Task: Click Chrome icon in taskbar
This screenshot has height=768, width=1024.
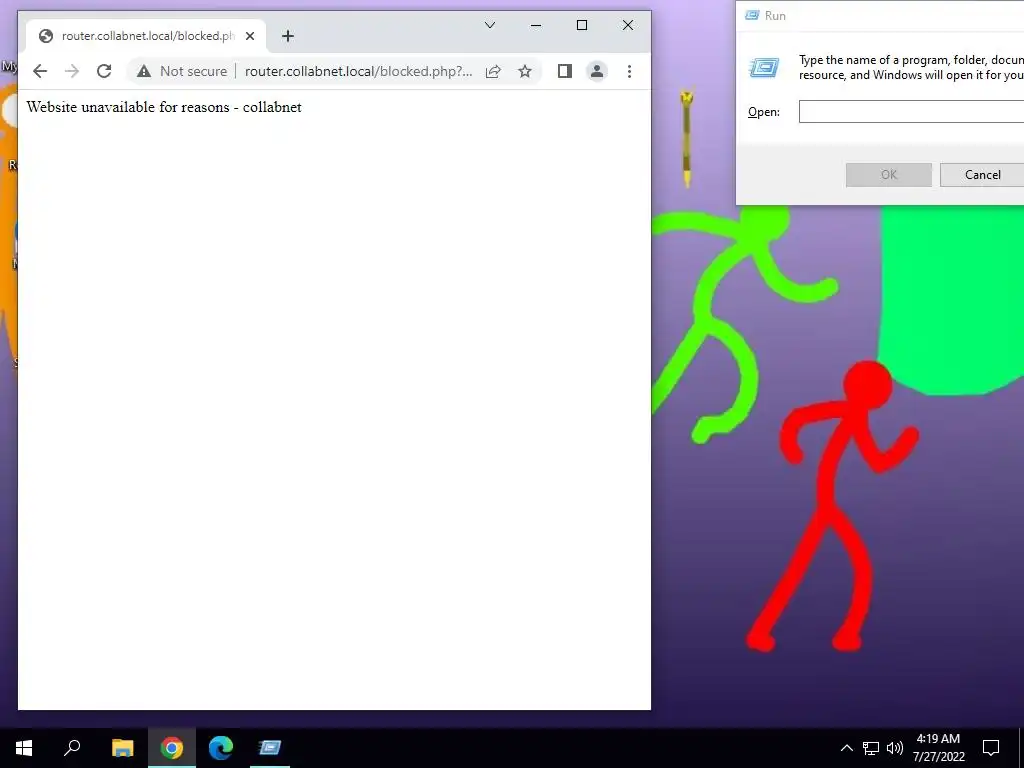Action: coord(172,748)
